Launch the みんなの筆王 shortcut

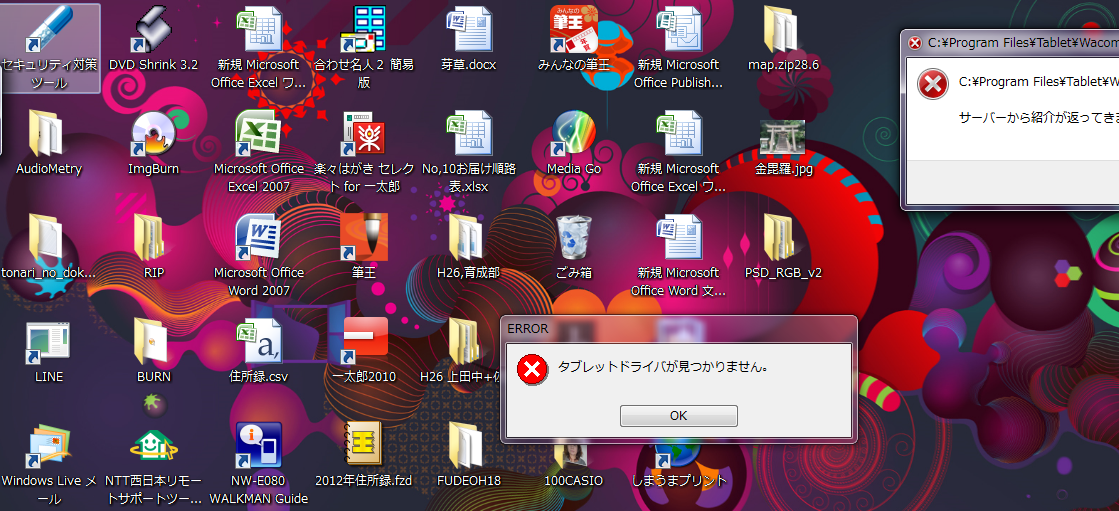tap(573, 39)
